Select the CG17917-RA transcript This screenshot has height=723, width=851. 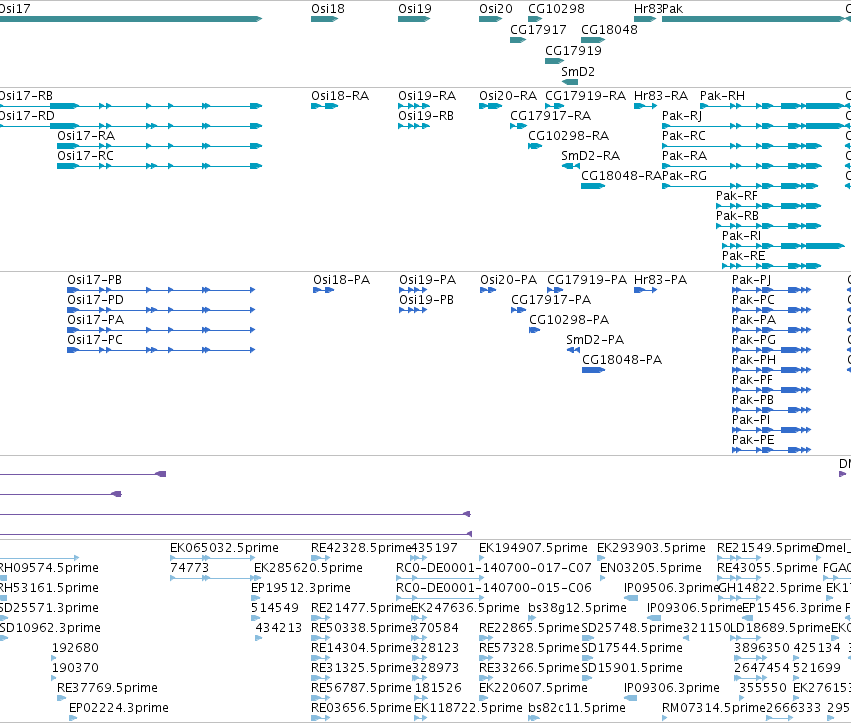click(518, 126)
